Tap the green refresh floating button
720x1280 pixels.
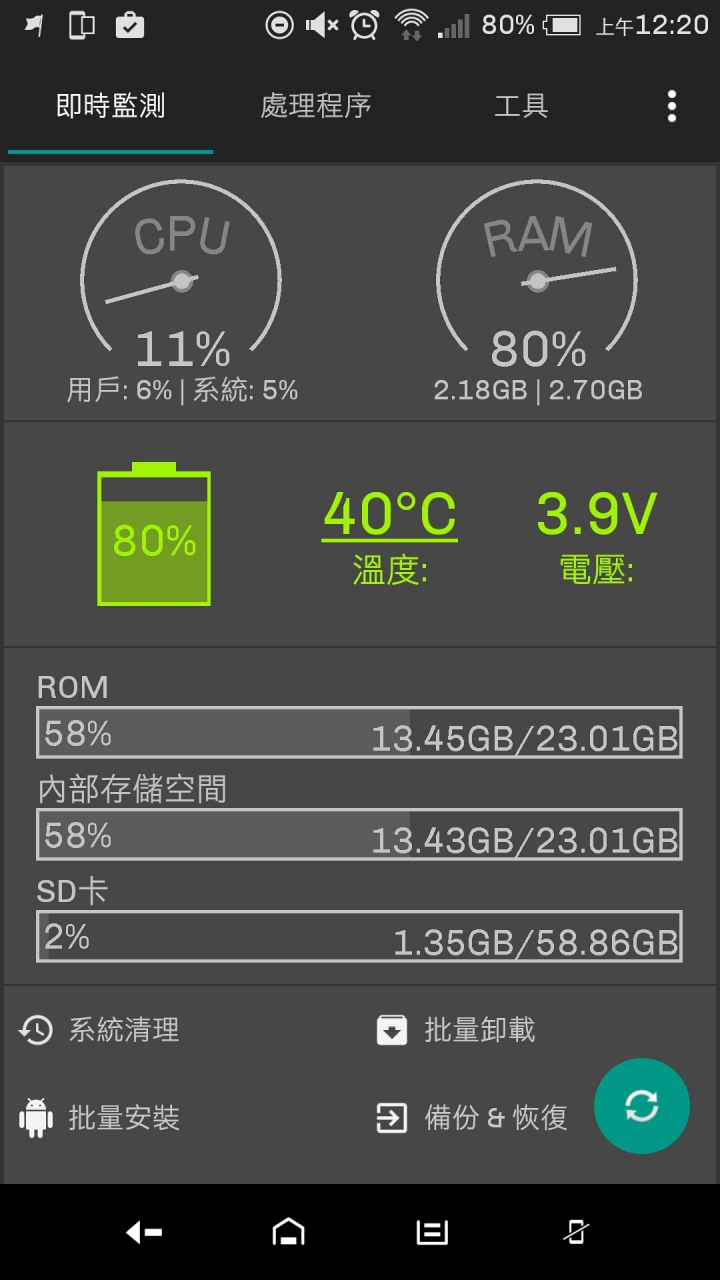coord(641,1106)
